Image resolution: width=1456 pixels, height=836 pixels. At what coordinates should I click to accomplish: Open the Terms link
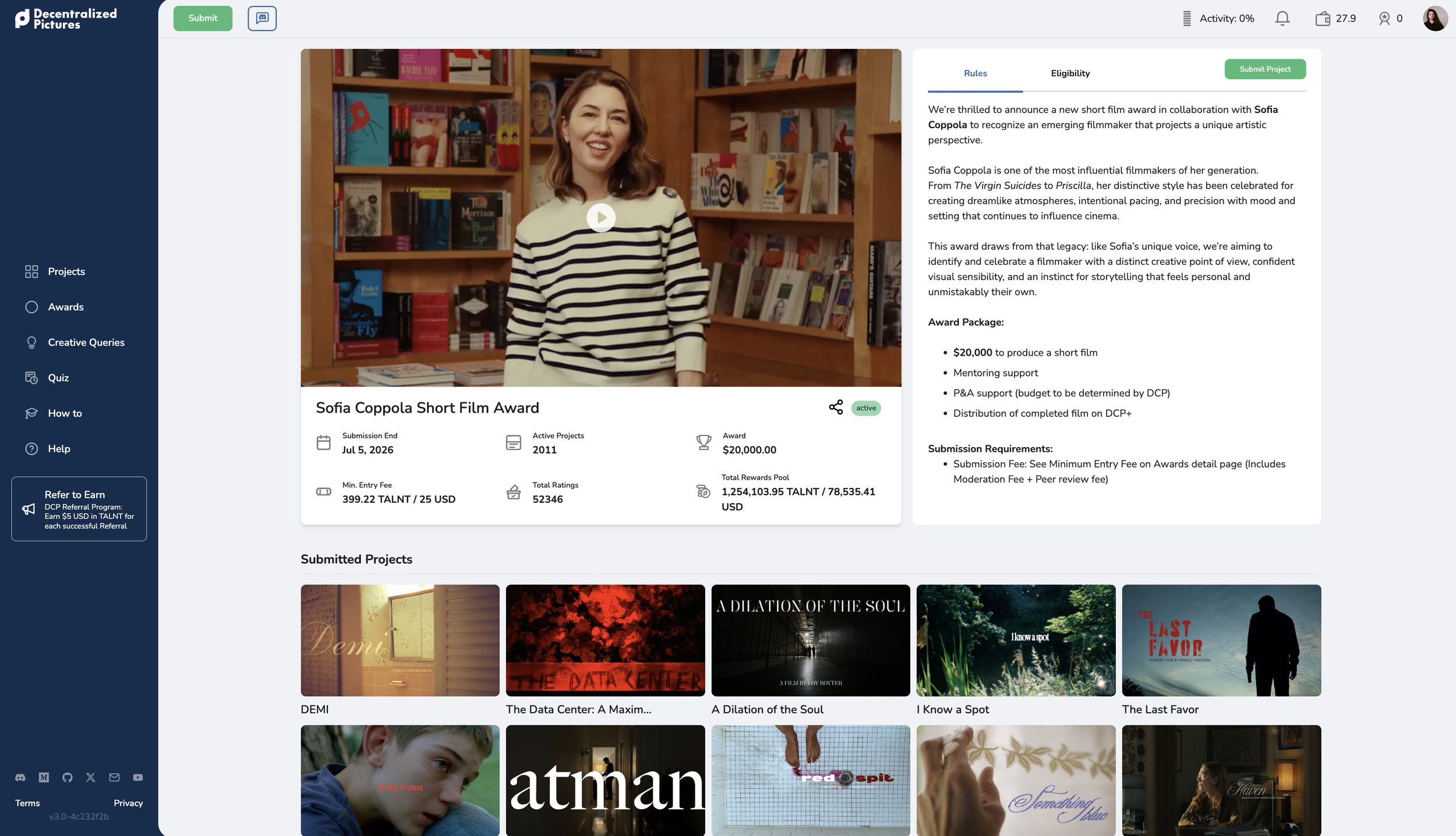[27, 803]
